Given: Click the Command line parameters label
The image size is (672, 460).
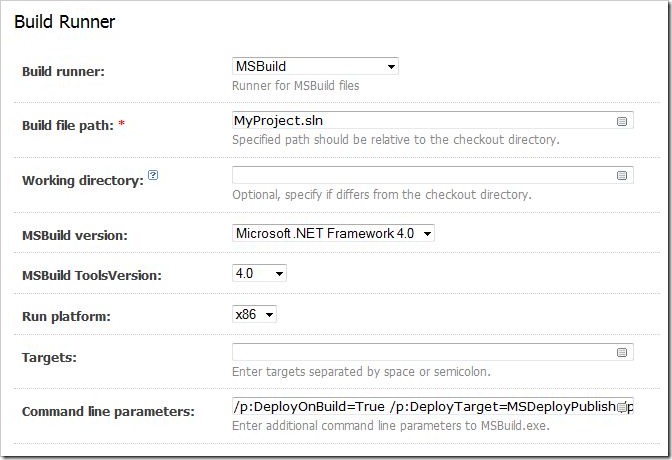Looking at the screenshot, I should 108,412.
